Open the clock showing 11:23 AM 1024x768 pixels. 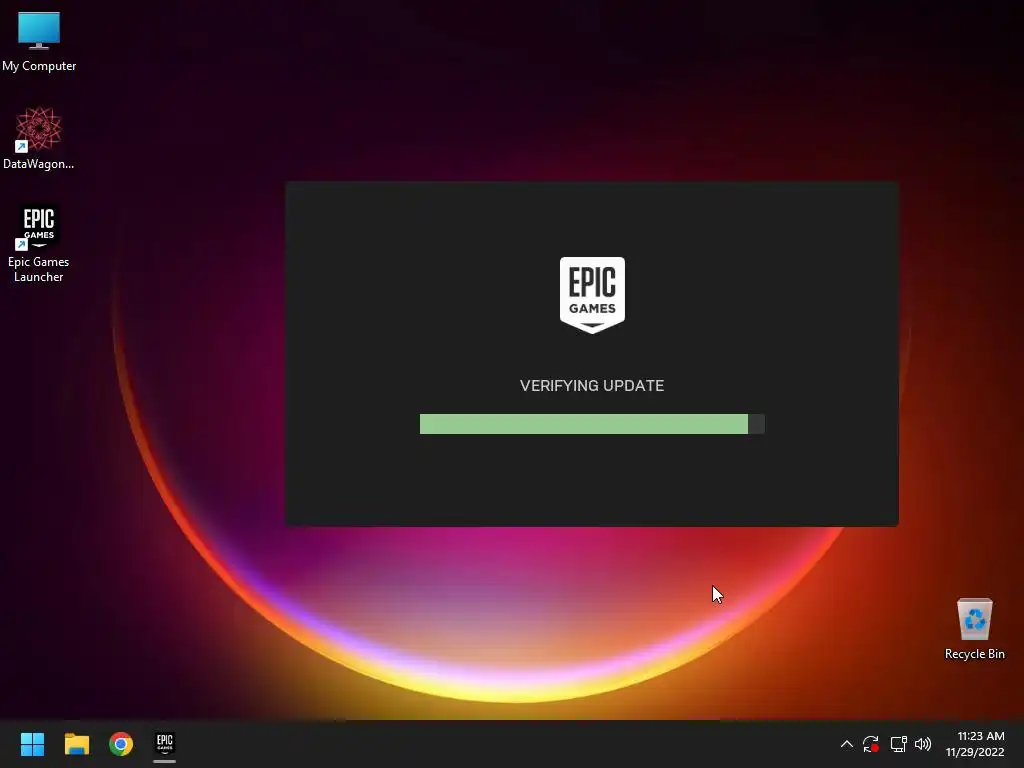click(980, 736)
